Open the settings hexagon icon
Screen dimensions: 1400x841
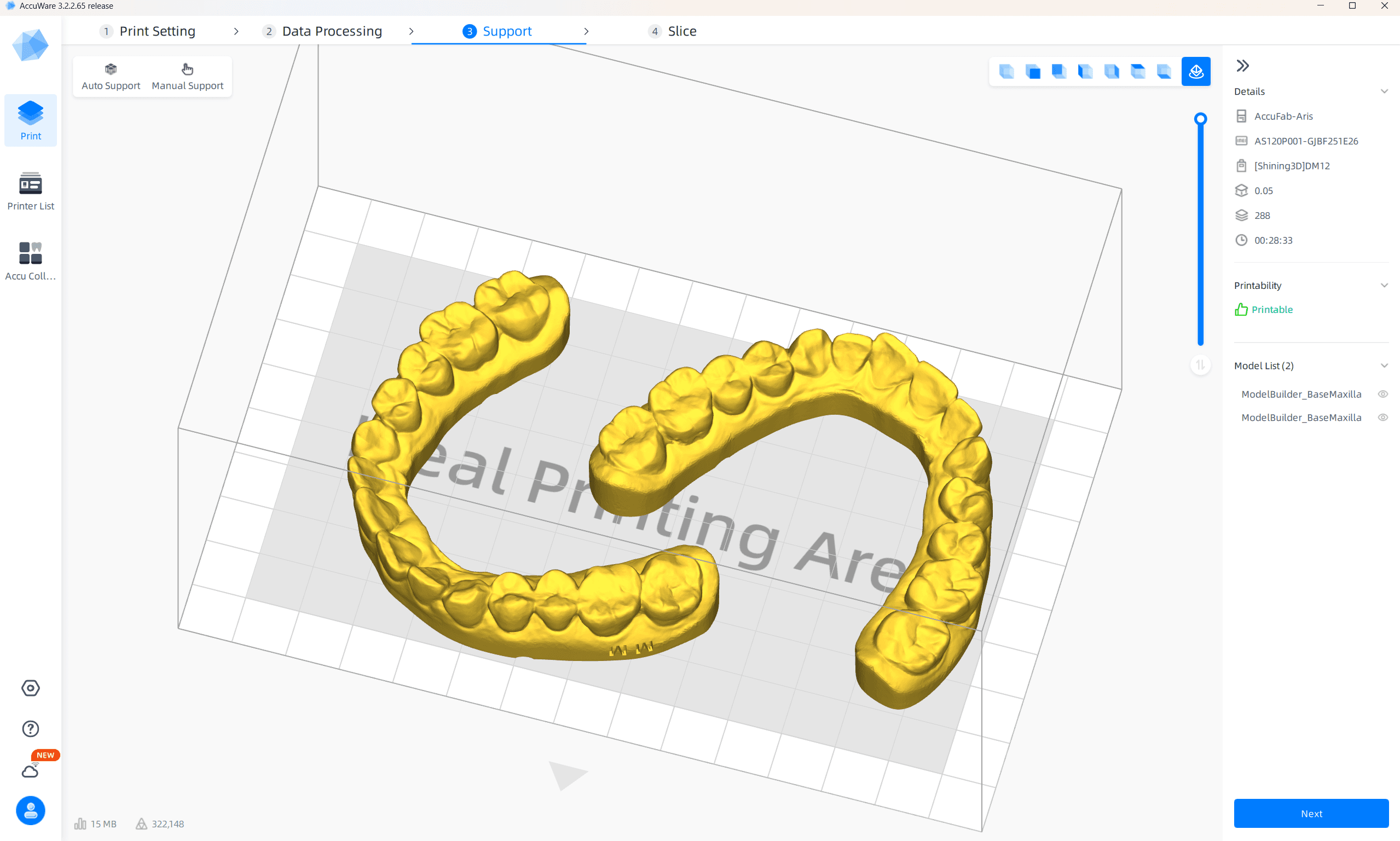[x=31, y=688]
